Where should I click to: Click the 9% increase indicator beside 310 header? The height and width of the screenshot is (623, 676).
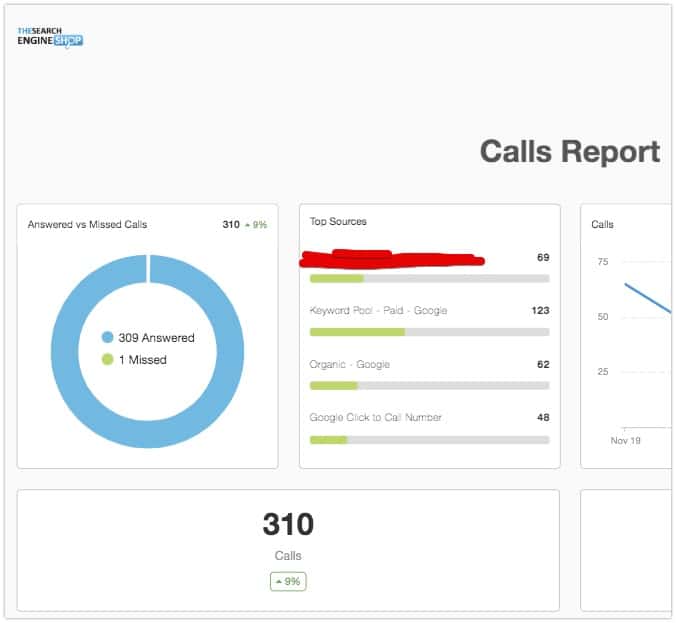point(256,225)
